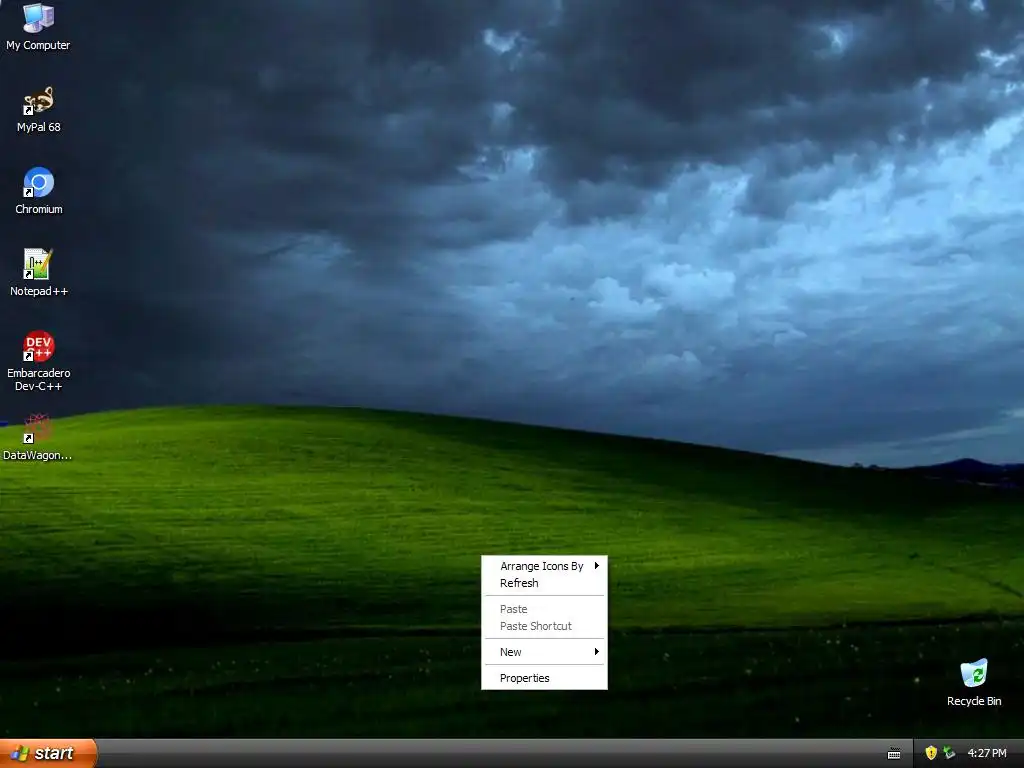
Task: Select the DataWagon desktop shortcut
Action: coord(37,437)
